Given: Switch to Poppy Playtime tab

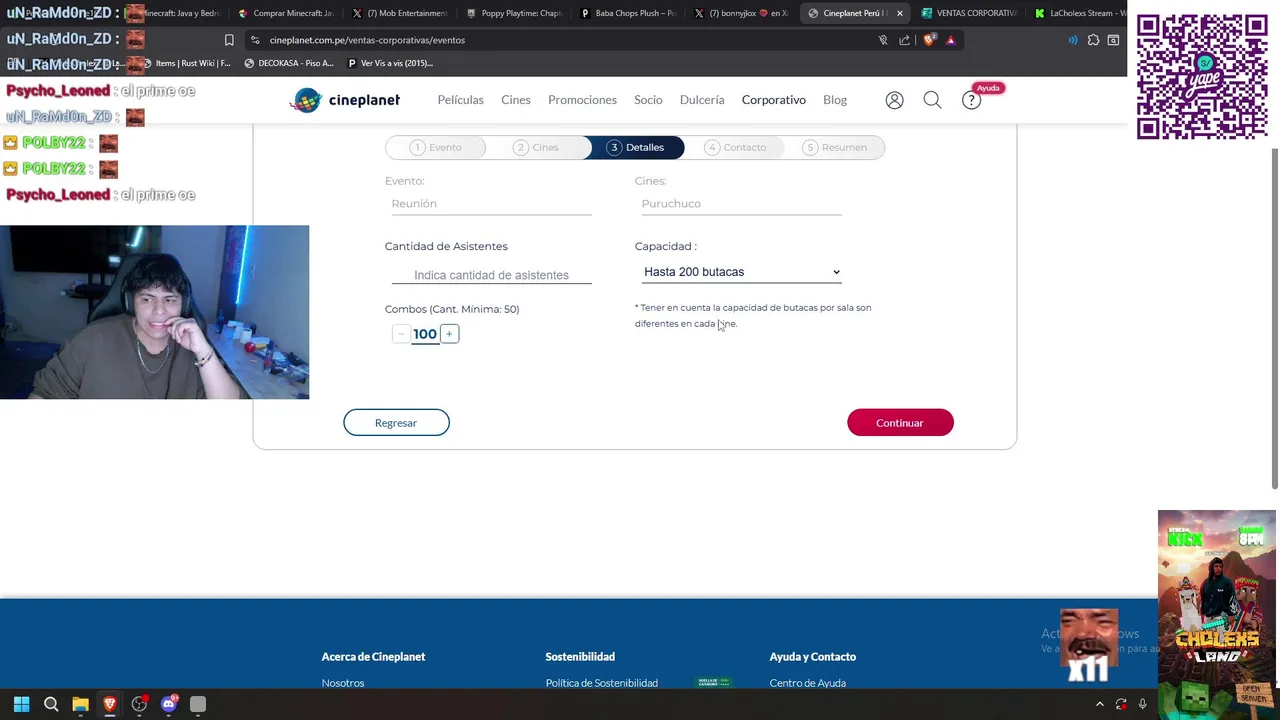Looking at the screenshot, I should point(513,13).
